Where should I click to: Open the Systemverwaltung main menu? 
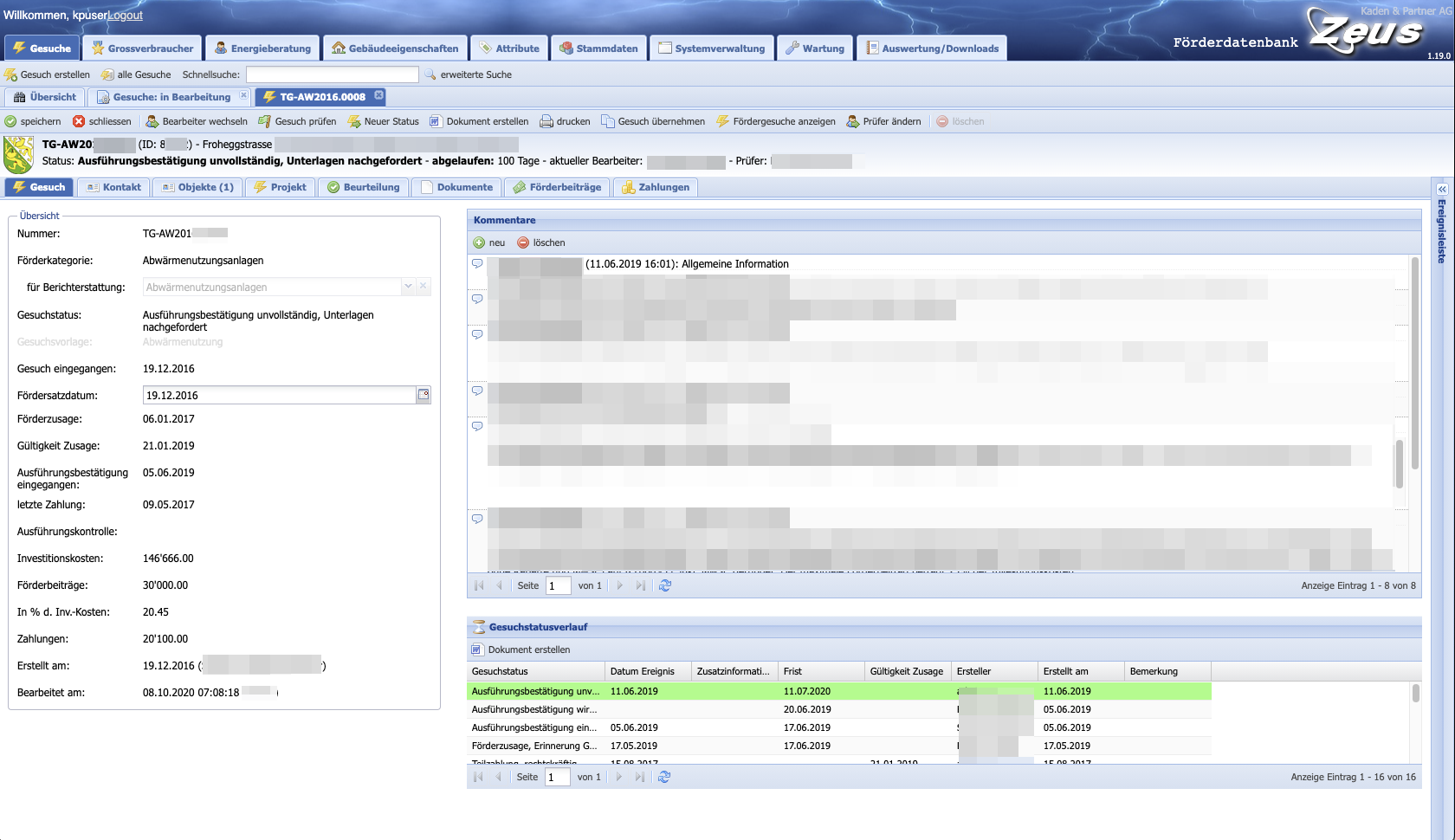[x=711, y=48]
